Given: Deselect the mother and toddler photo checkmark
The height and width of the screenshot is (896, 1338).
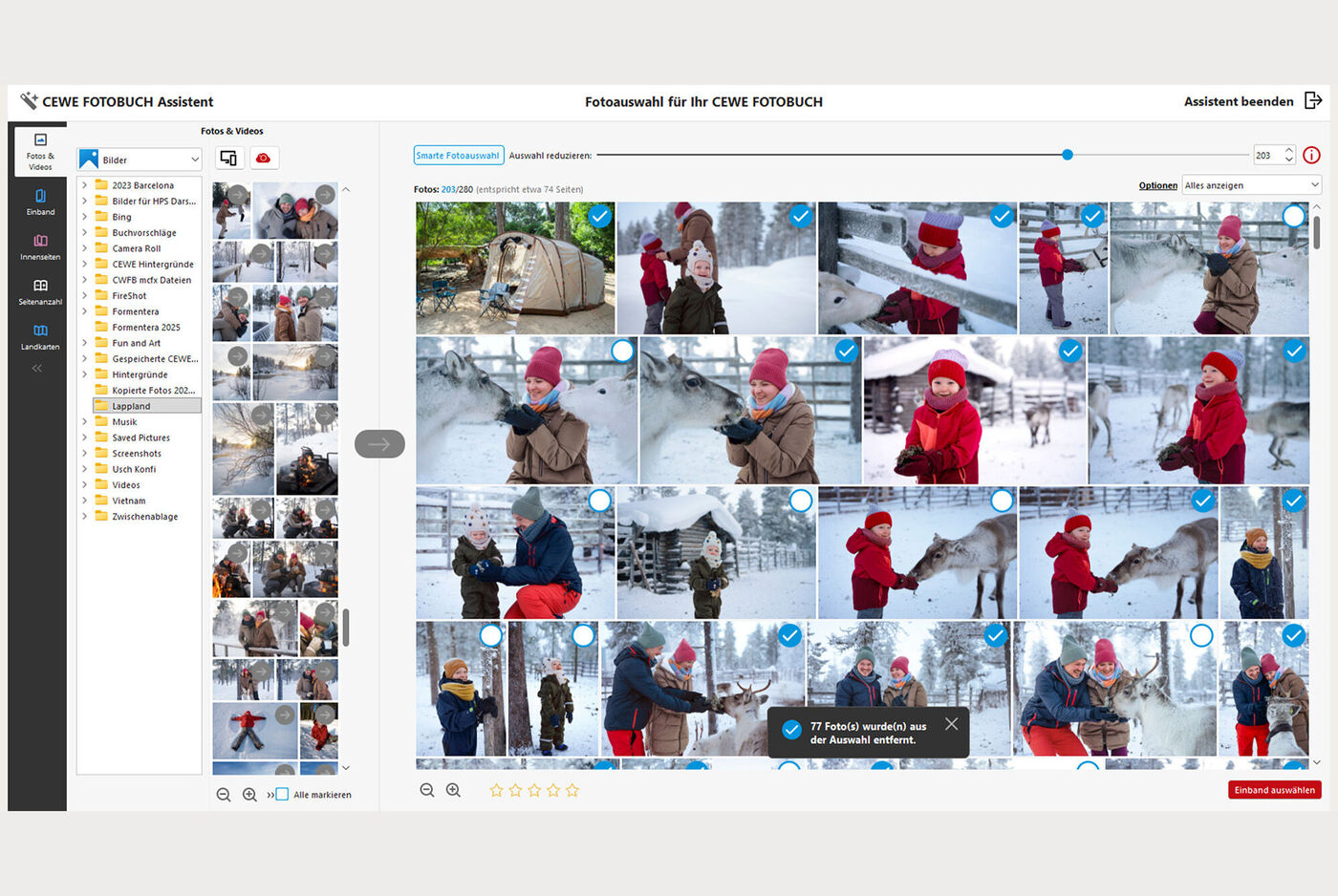Looking at the screenshot, I should pyautogui.click(x=801, y=216).
